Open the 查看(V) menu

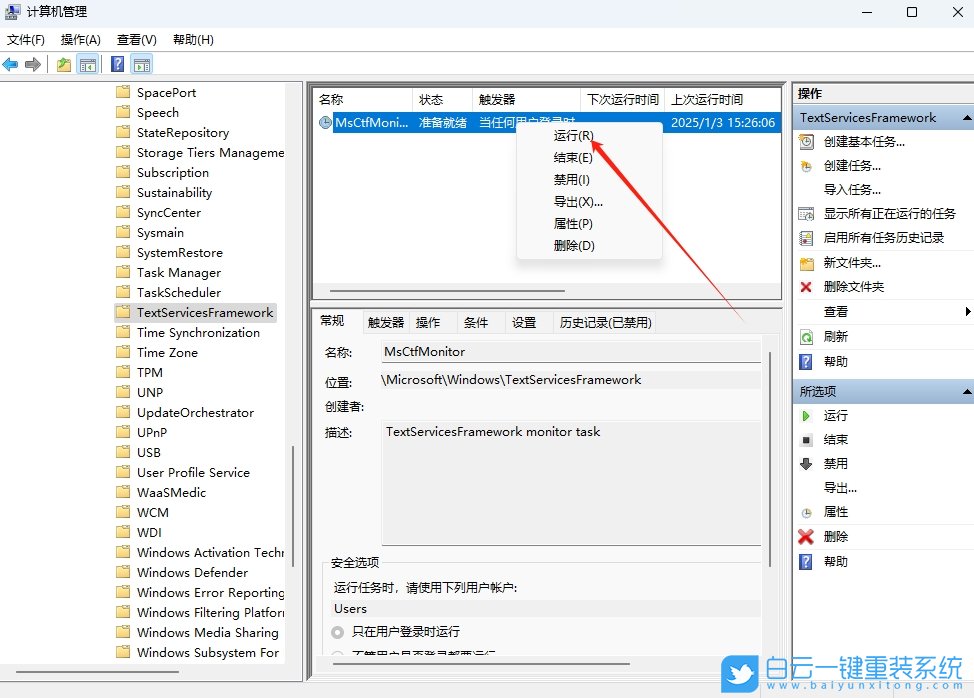(x=136, y=39)
